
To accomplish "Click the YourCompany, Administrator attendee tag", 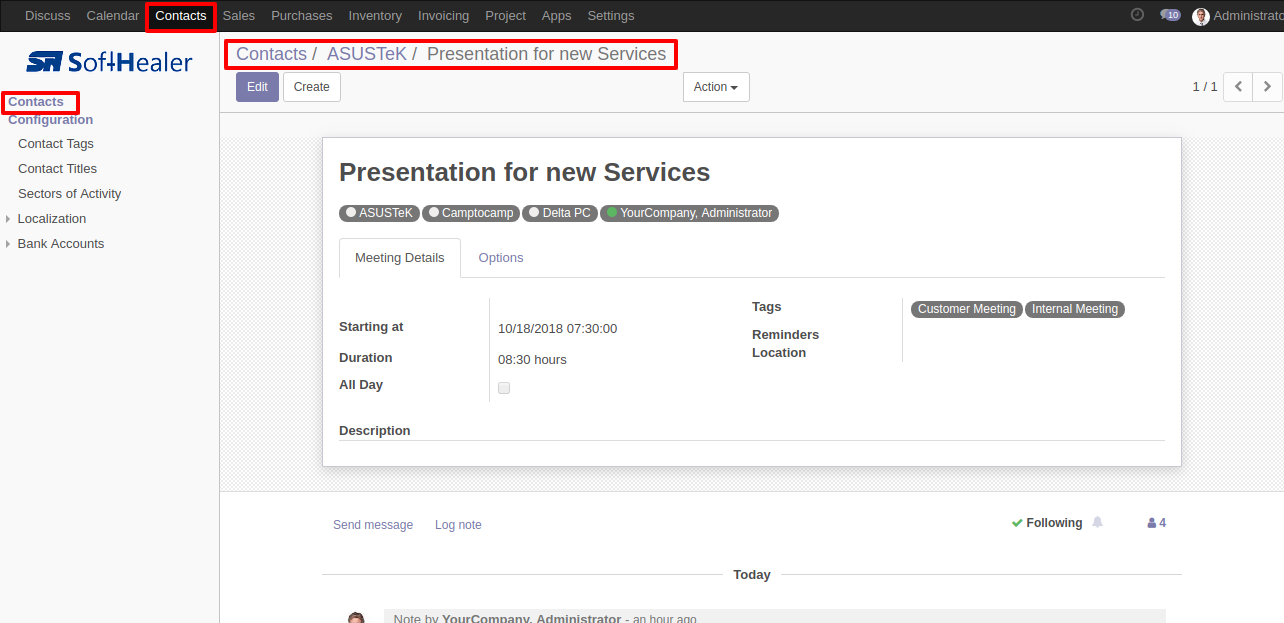I will pyautogui.click(x=690, y=213).
